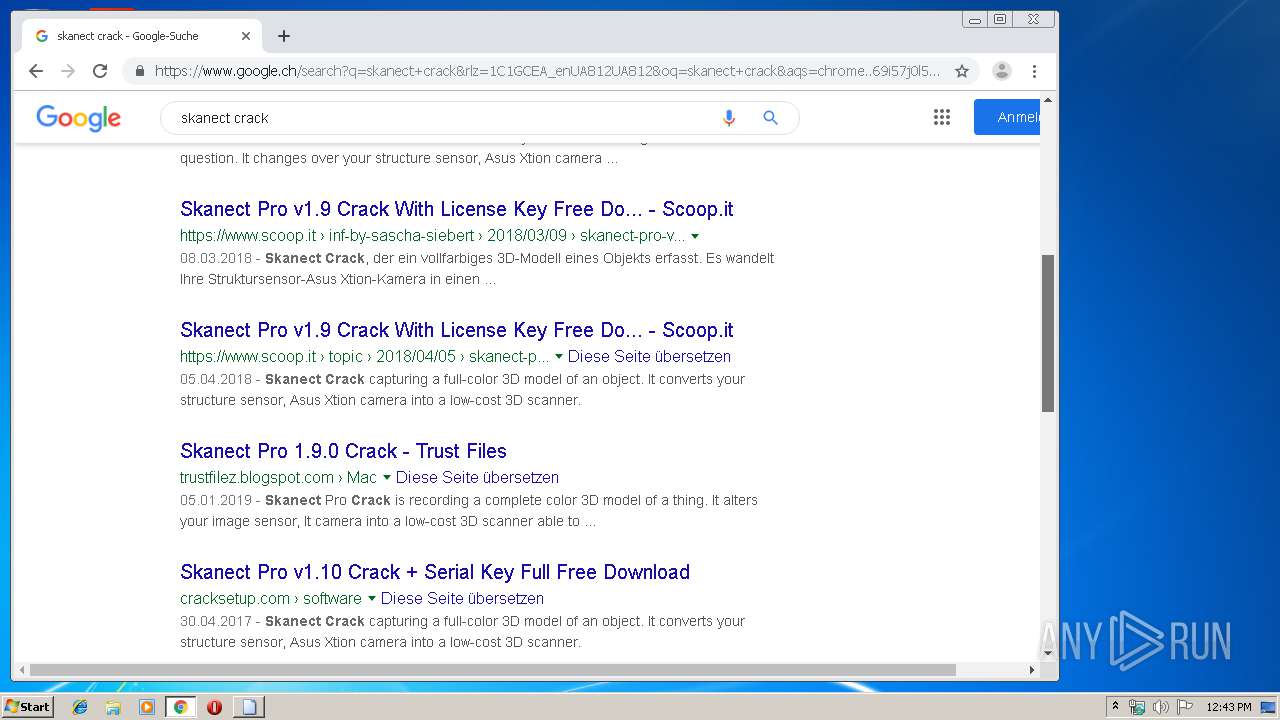This screenshot has width=1280, height=720.
Task: Click the trustfilez.blogspot.com › Mac URL text
Action: coord(278,478)
